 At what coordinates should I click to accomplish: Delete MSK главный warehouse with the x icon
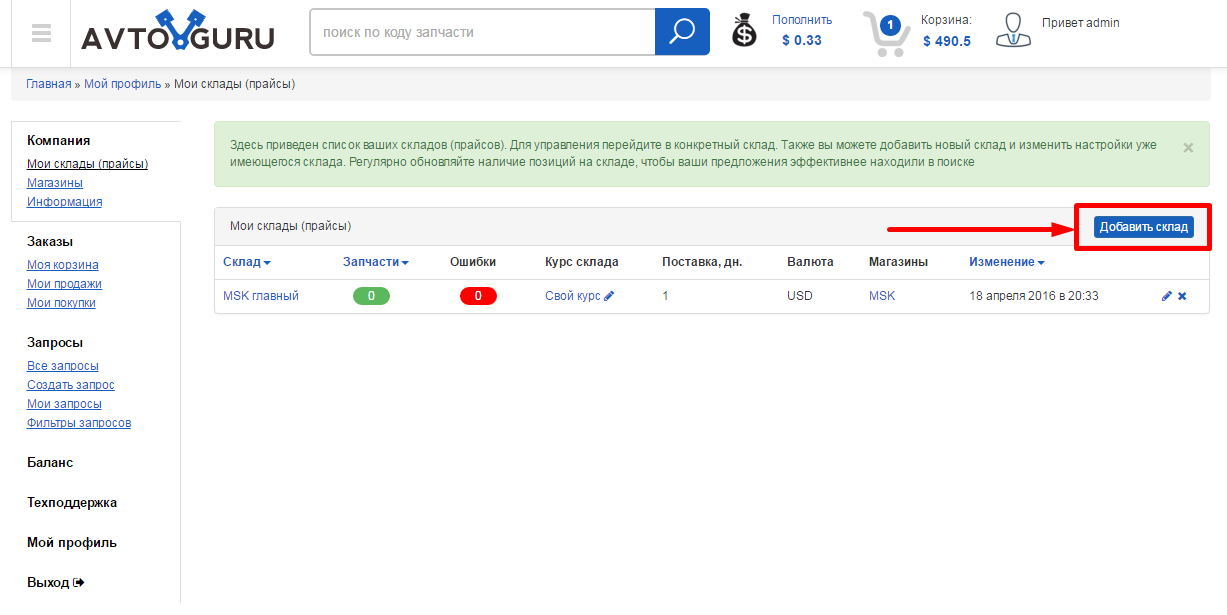(x=1182, y=296)
